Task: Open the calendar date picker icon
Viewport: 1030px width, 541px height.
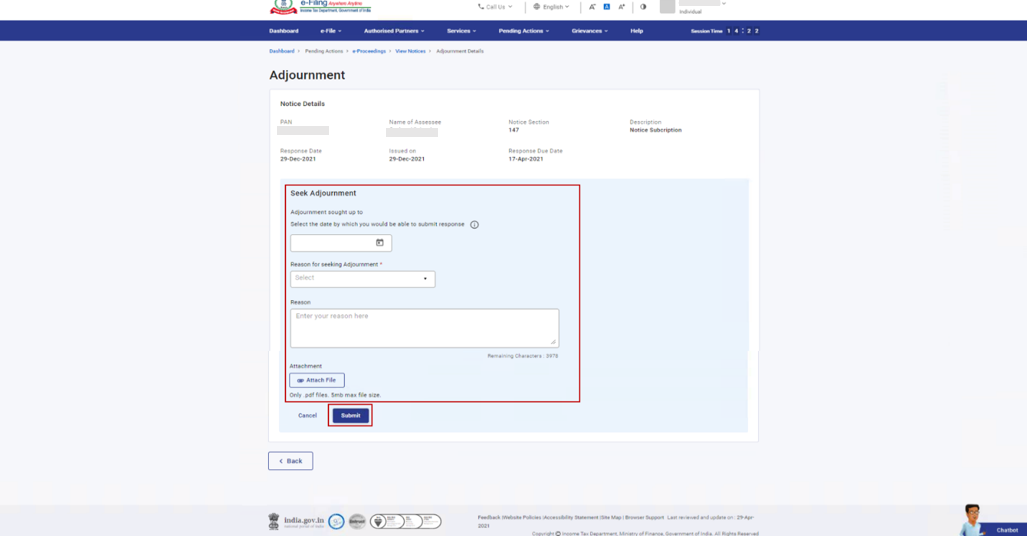Action: [x=380, y=243]
